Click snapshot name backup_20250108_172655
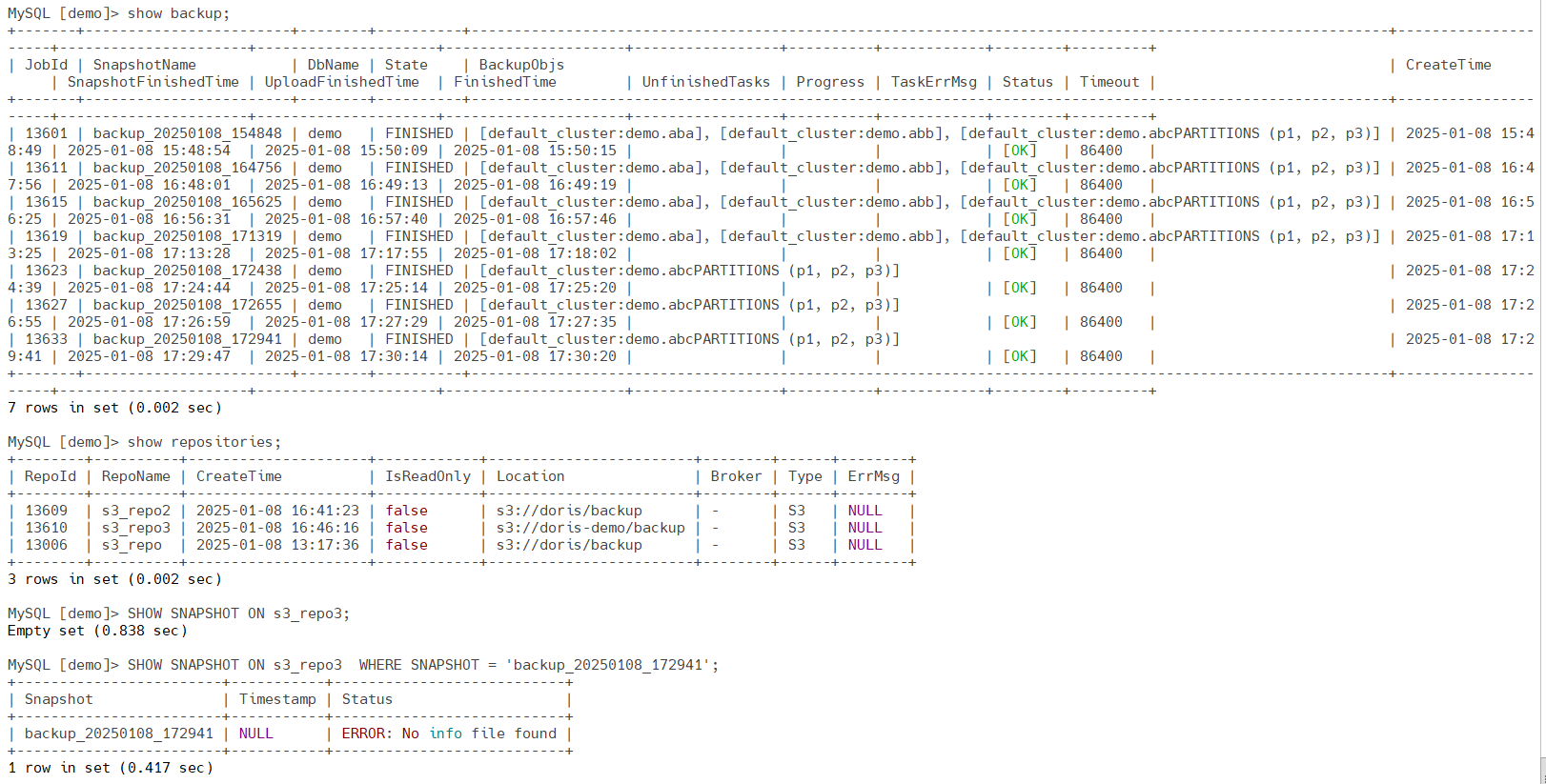The height and width of the screenshot is (784, 1546). (x=187, y=305)
